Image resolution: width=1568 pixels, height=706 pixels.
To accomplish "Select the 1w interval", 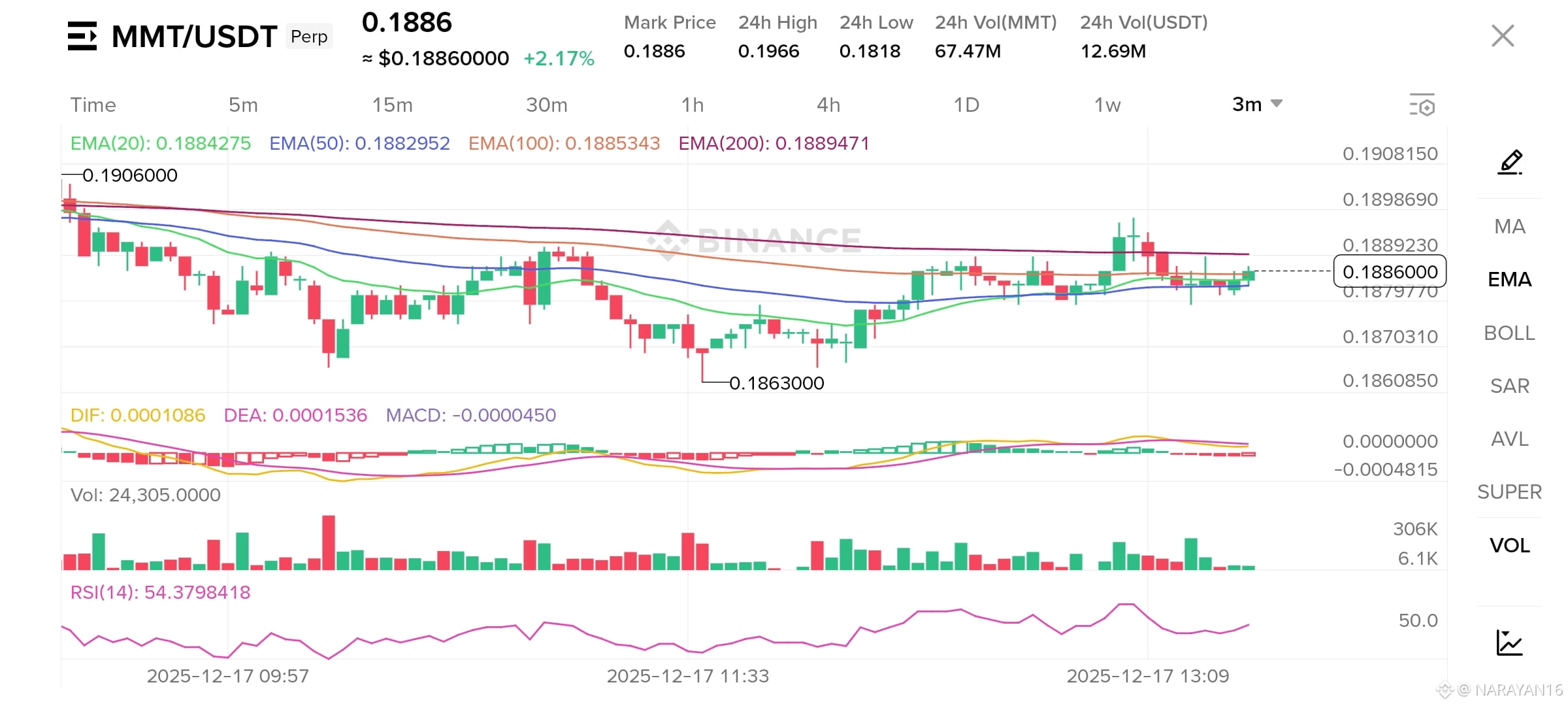I will point(1107,105).
